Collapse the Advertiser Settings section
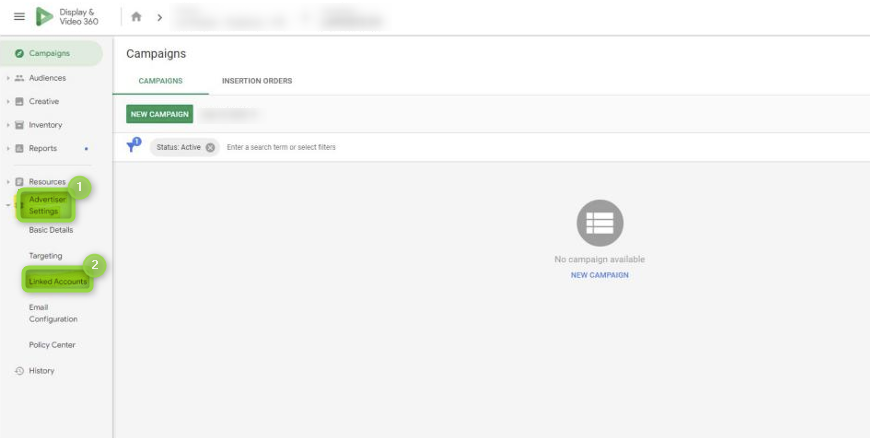The width and height of the screenshot is (870, 438). (x=8, y=205)
